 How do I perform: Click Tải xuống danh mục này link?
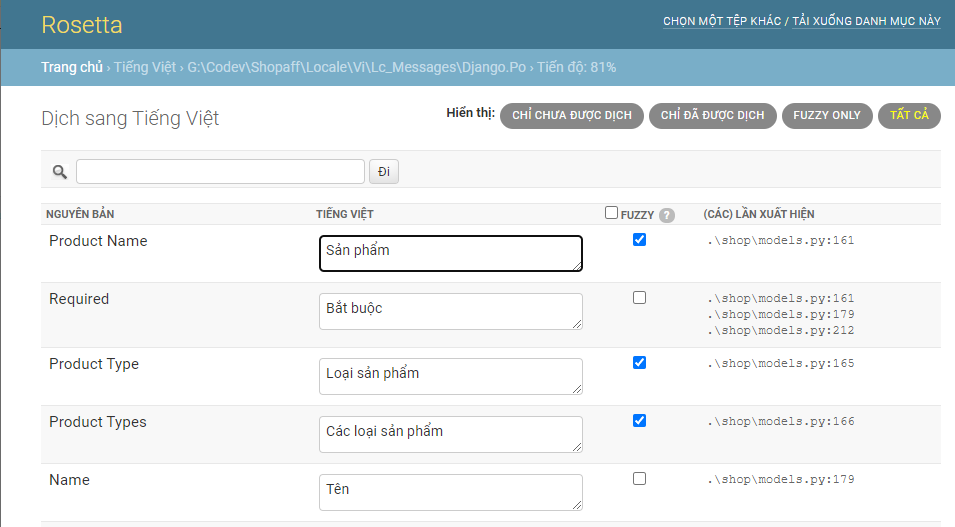866,21
